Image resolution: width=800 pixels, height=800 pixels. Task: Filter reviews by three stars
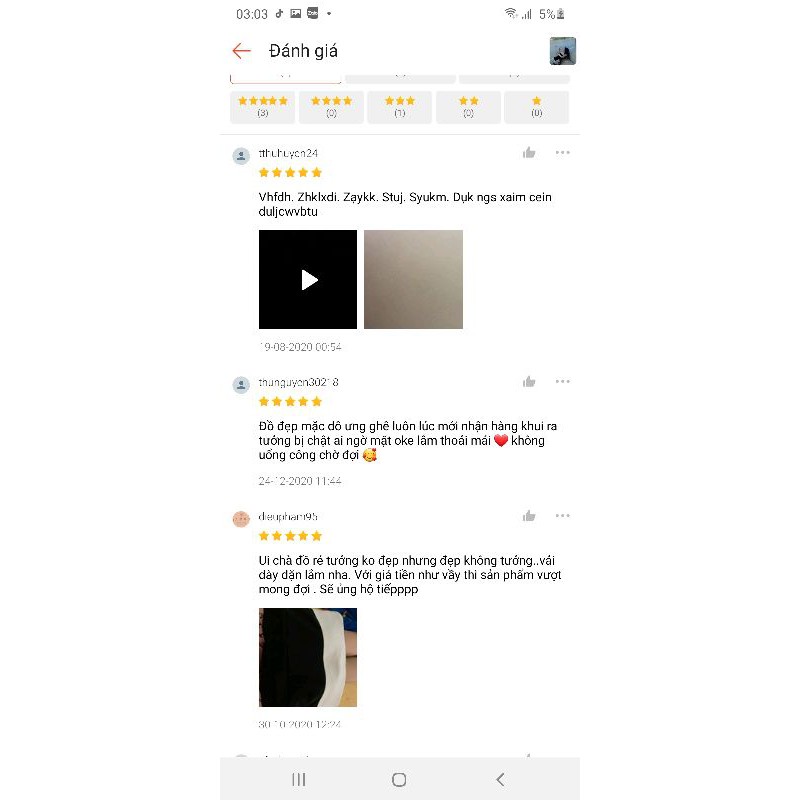pos(399,107)
